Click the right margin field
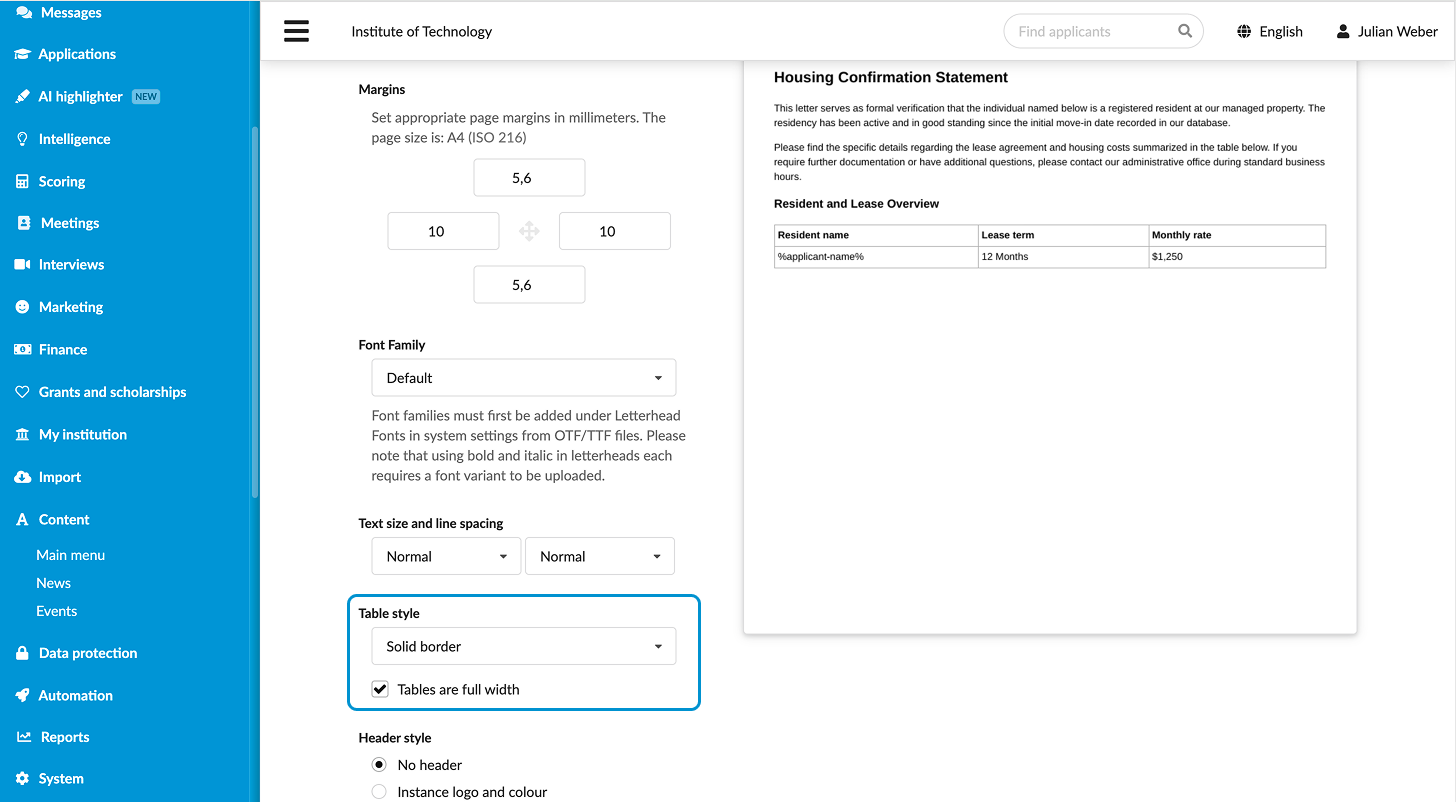The width and height of the screenshot is (1456, 802). point(614,231)
